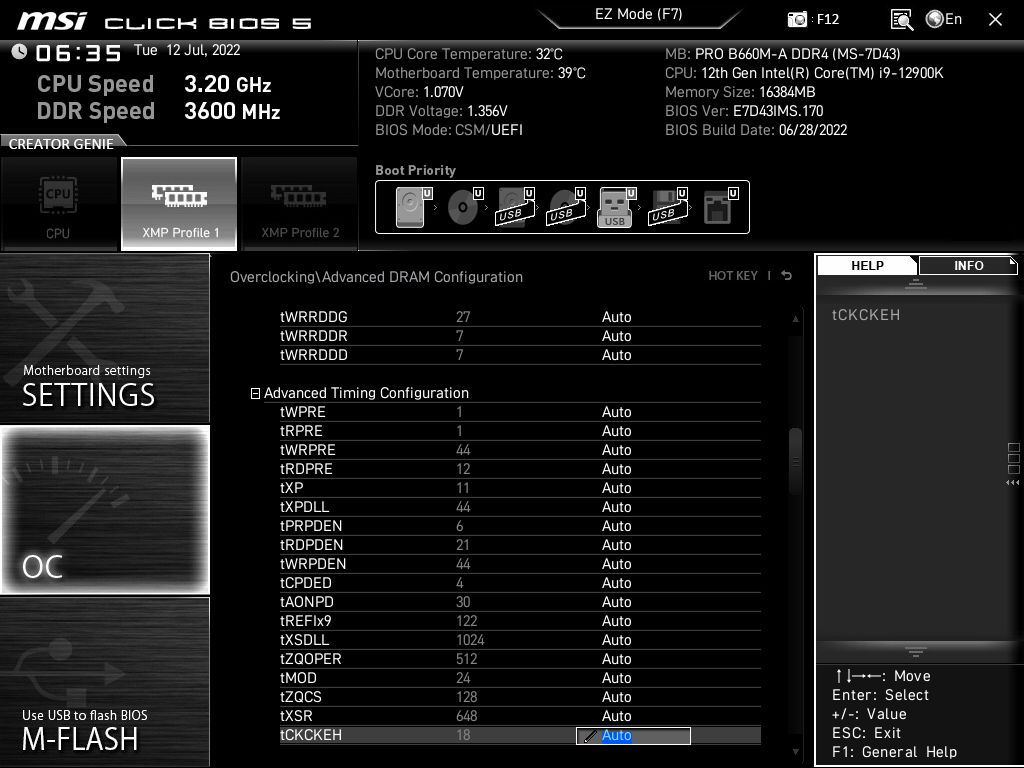Viewport: 1024px width, 768px height.
Task: Select the tAONPD timing row
Action: point(520,601)
